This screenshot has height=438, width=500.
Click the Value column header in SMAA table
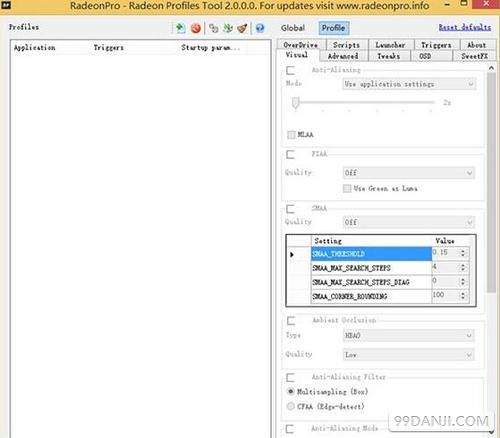[450, 241]
